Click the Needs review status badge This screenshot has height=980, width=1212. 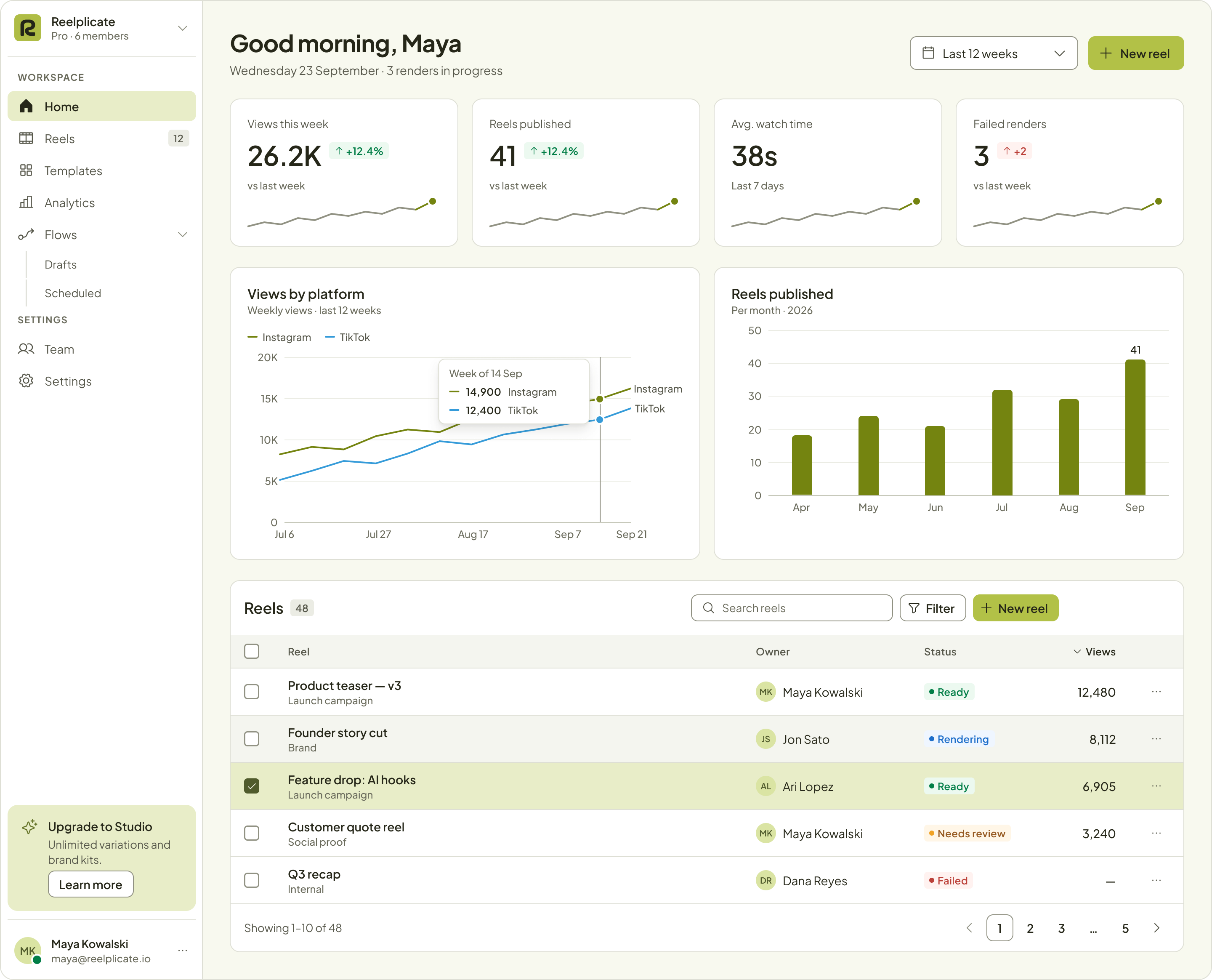click(967, 833)
